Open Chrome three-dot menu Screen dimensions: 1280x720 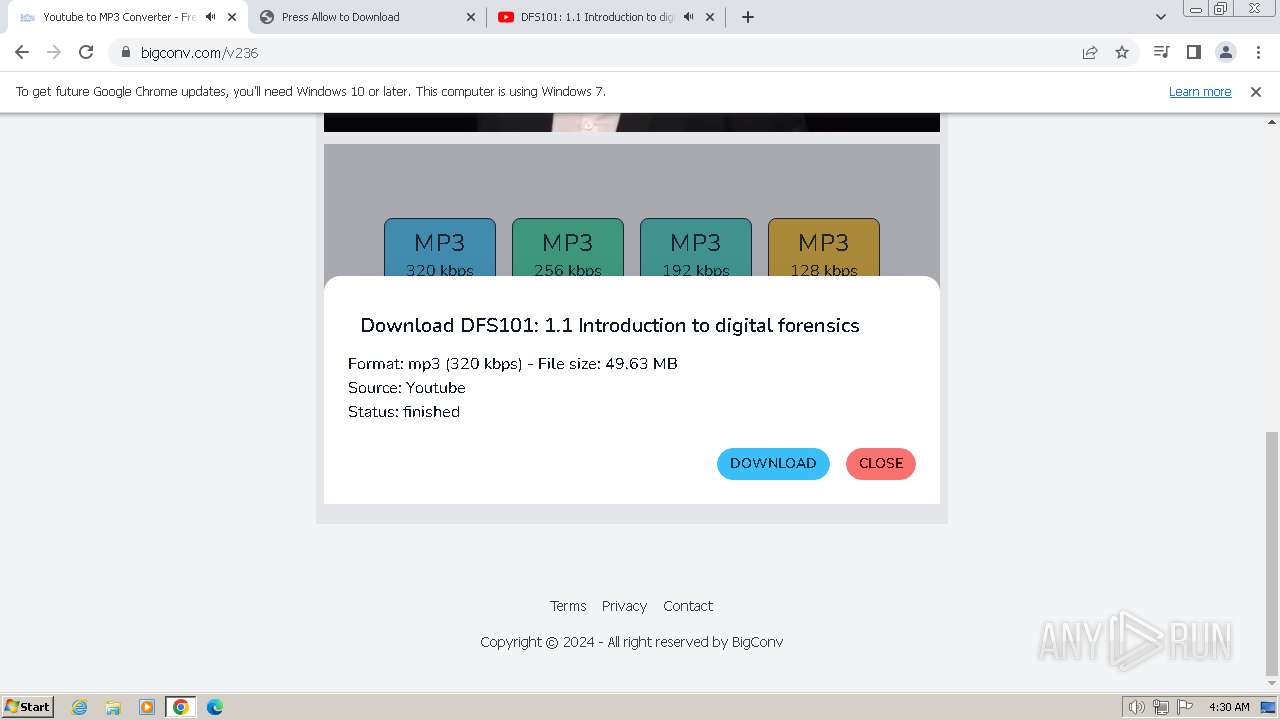pyautogui.click(x=1257, y=52)
